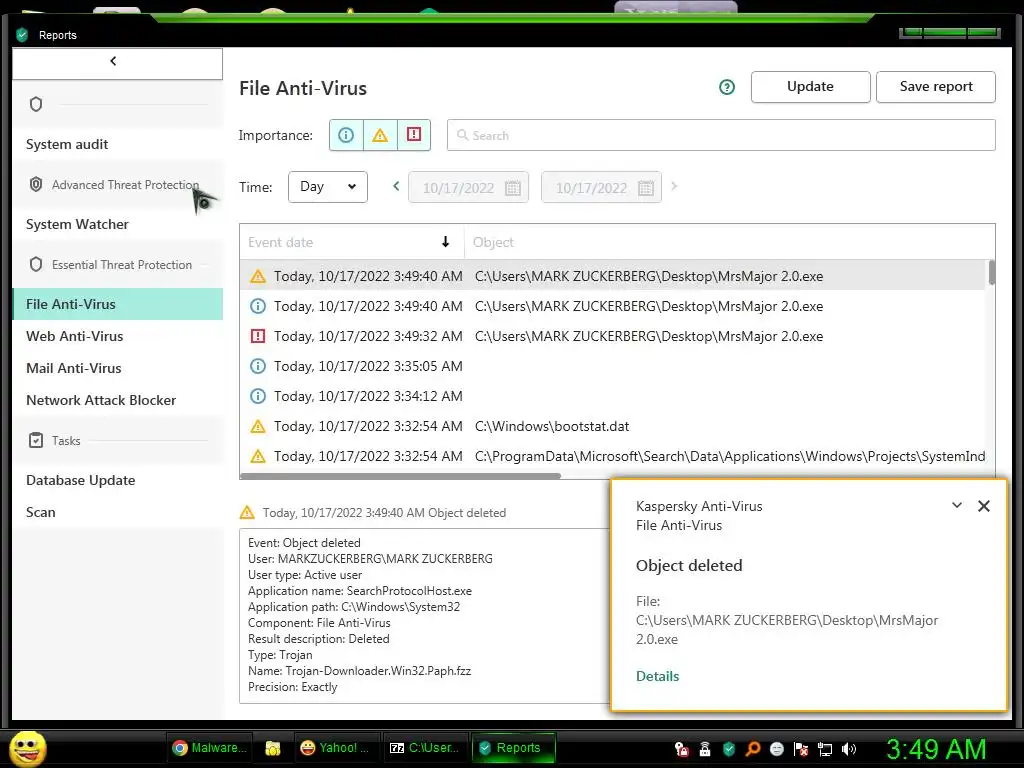Collapse the Kaspersky notification with chevron
Viewport: 1024px width, 768px height.
click(957, 505)
